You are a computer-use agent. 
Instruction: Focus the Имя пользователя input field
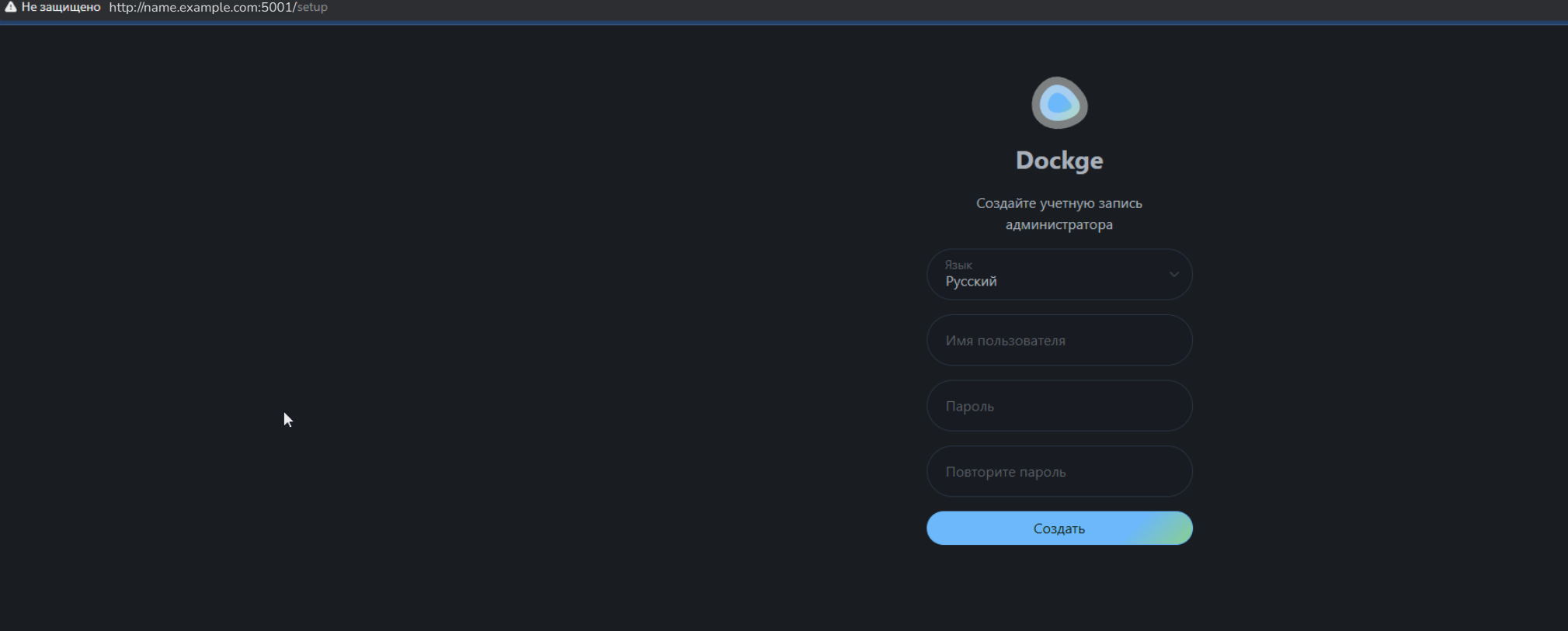coord(1059,340)
